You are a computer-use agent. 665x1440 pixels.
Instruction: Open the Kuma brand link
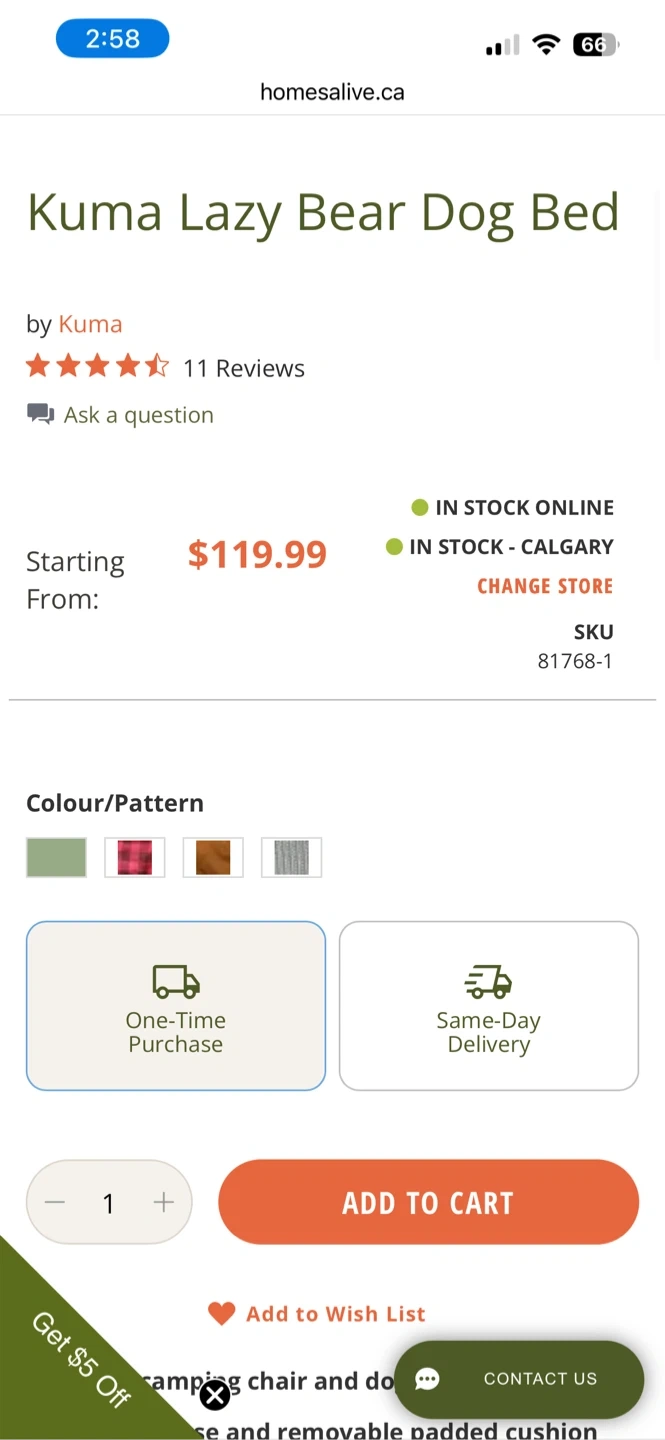click(90, 324)
